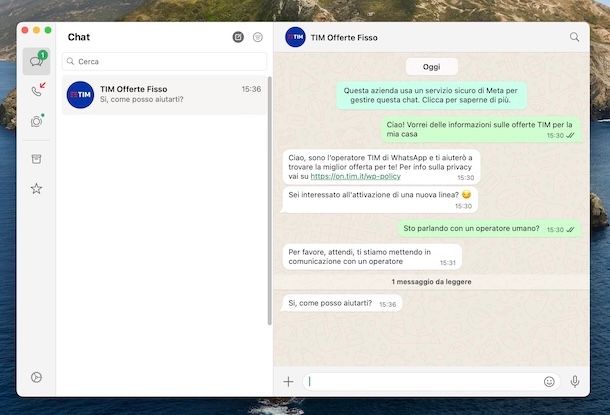Click the Chat heading title

pos(79,37)
